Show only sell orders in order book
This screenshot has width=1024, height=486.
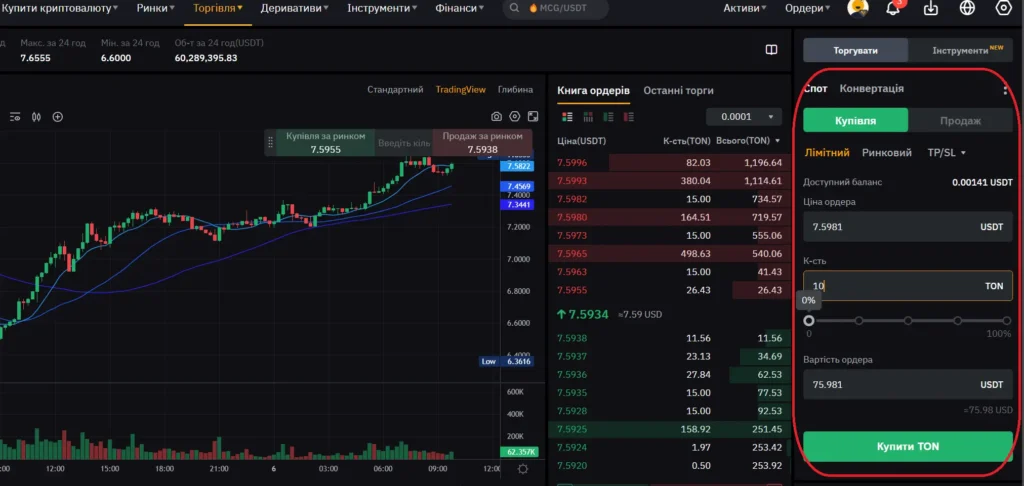coord(630,117)
